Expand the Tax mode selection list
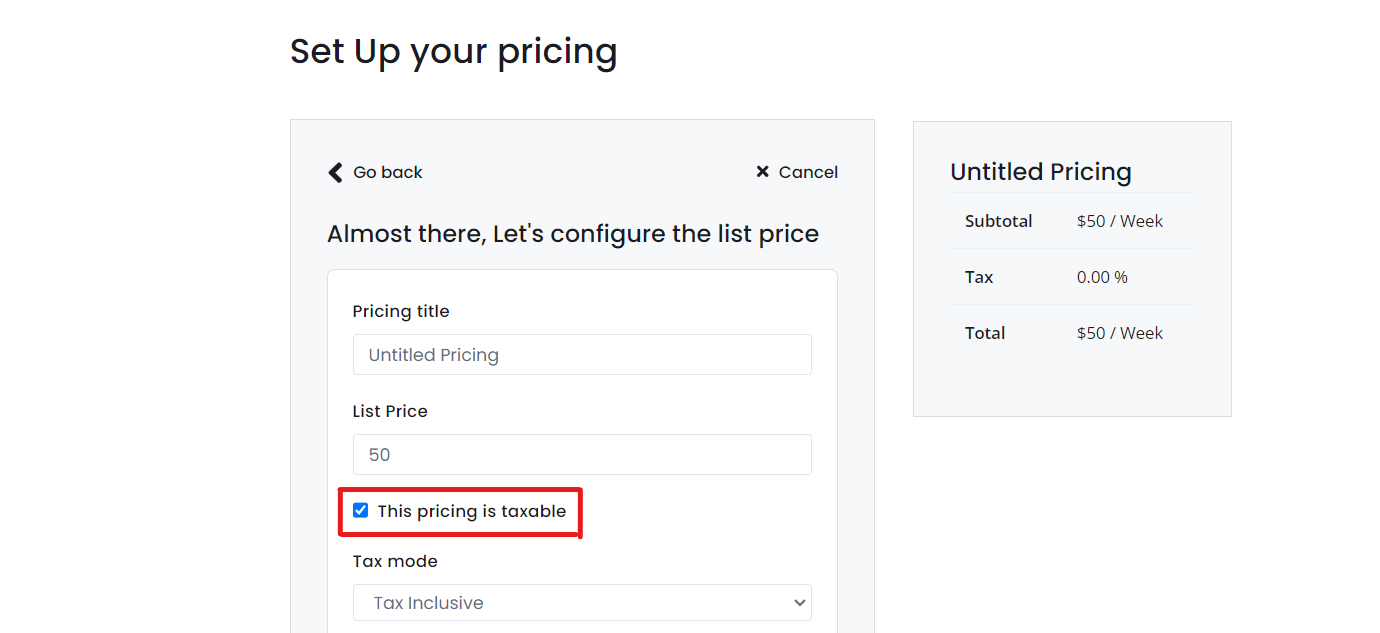Screen dimensions: 1380x633 (582, 602)
